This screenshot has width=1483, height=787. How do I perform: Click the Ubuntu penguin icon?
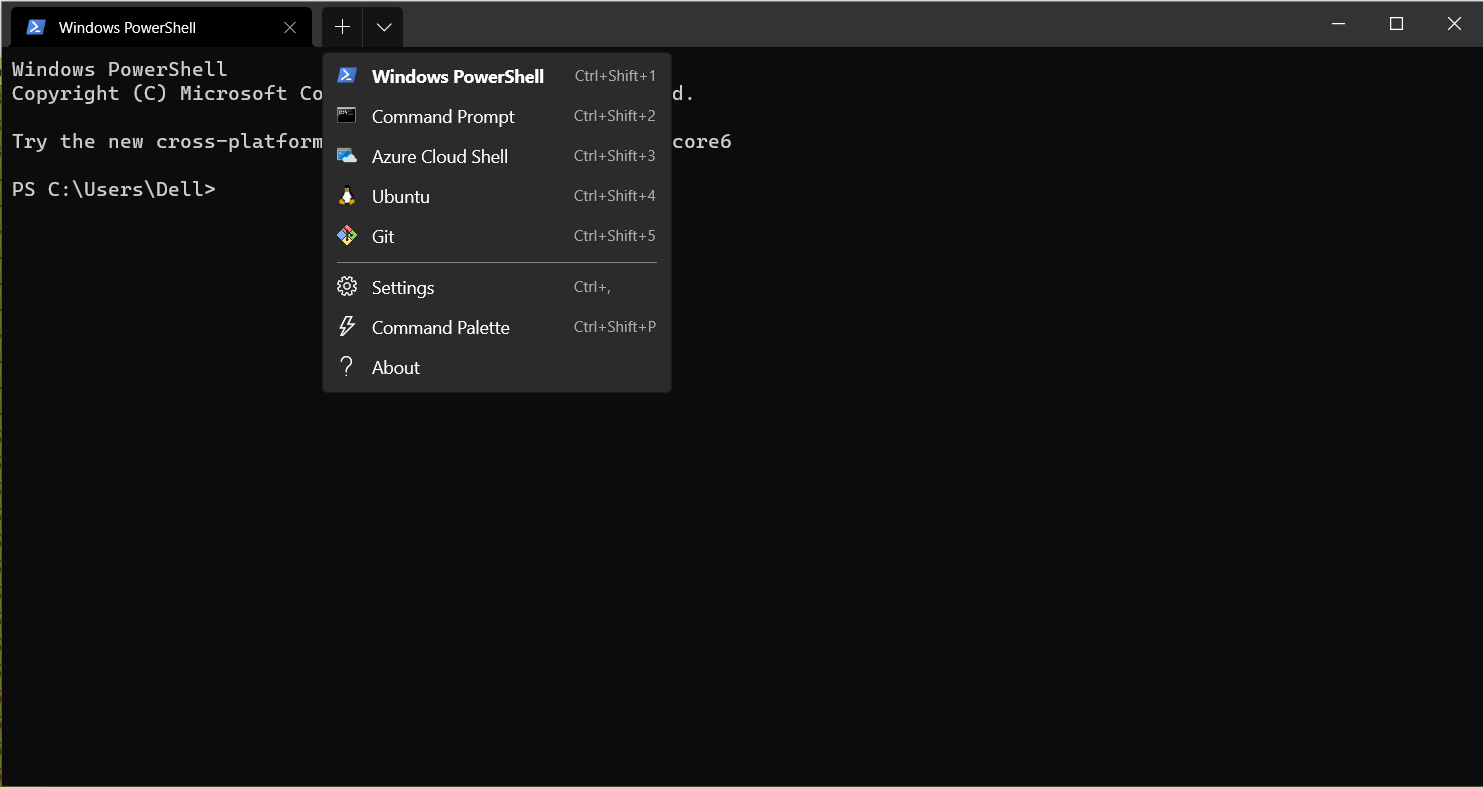coord(347,195)
